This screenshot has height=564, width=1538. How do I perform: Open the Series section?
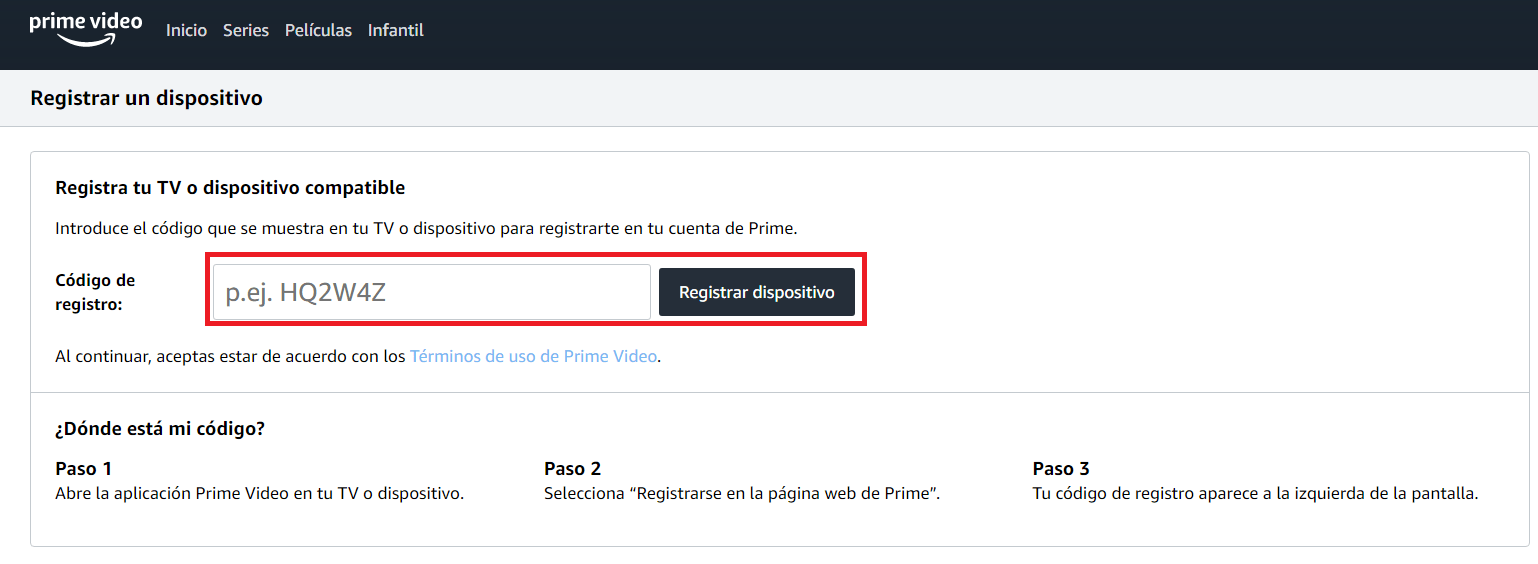pos(246,30)
